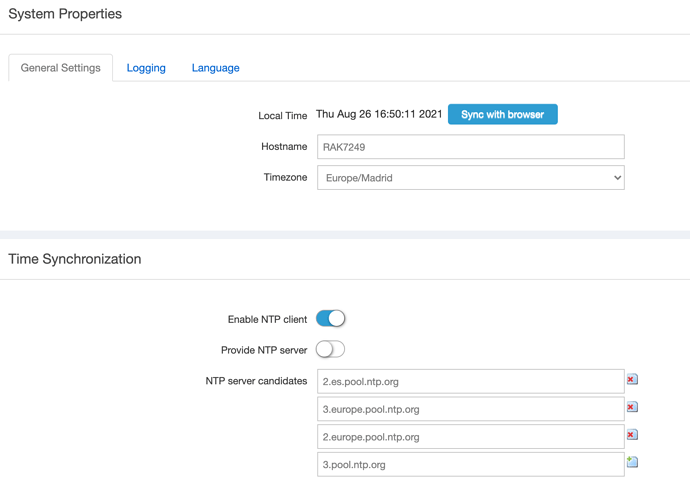Edit the 2.es.pool.ntp.org server field
This screenshot has height=494, width=690.
point(470,381)
